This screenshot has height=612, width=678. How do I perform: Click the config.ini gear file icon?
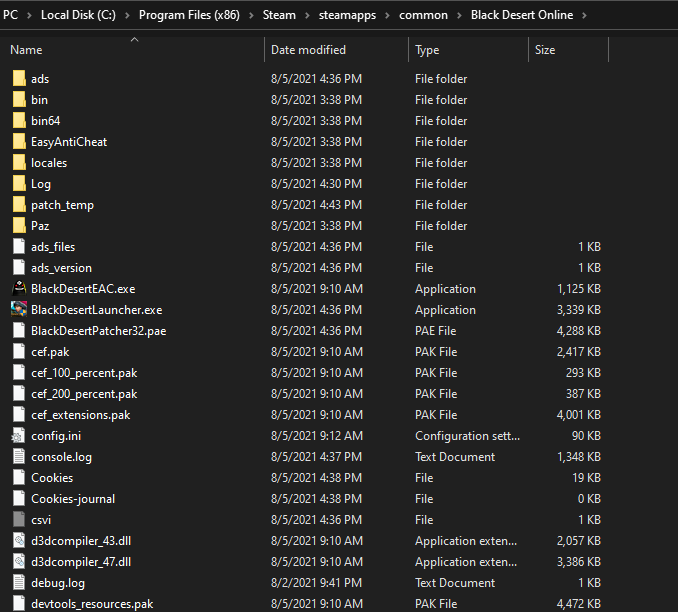coord(19,436)
